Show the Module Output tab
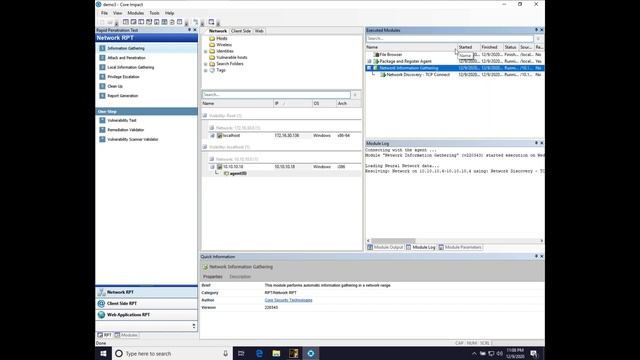The image size is (640, 360). click(x=385, y=247)
